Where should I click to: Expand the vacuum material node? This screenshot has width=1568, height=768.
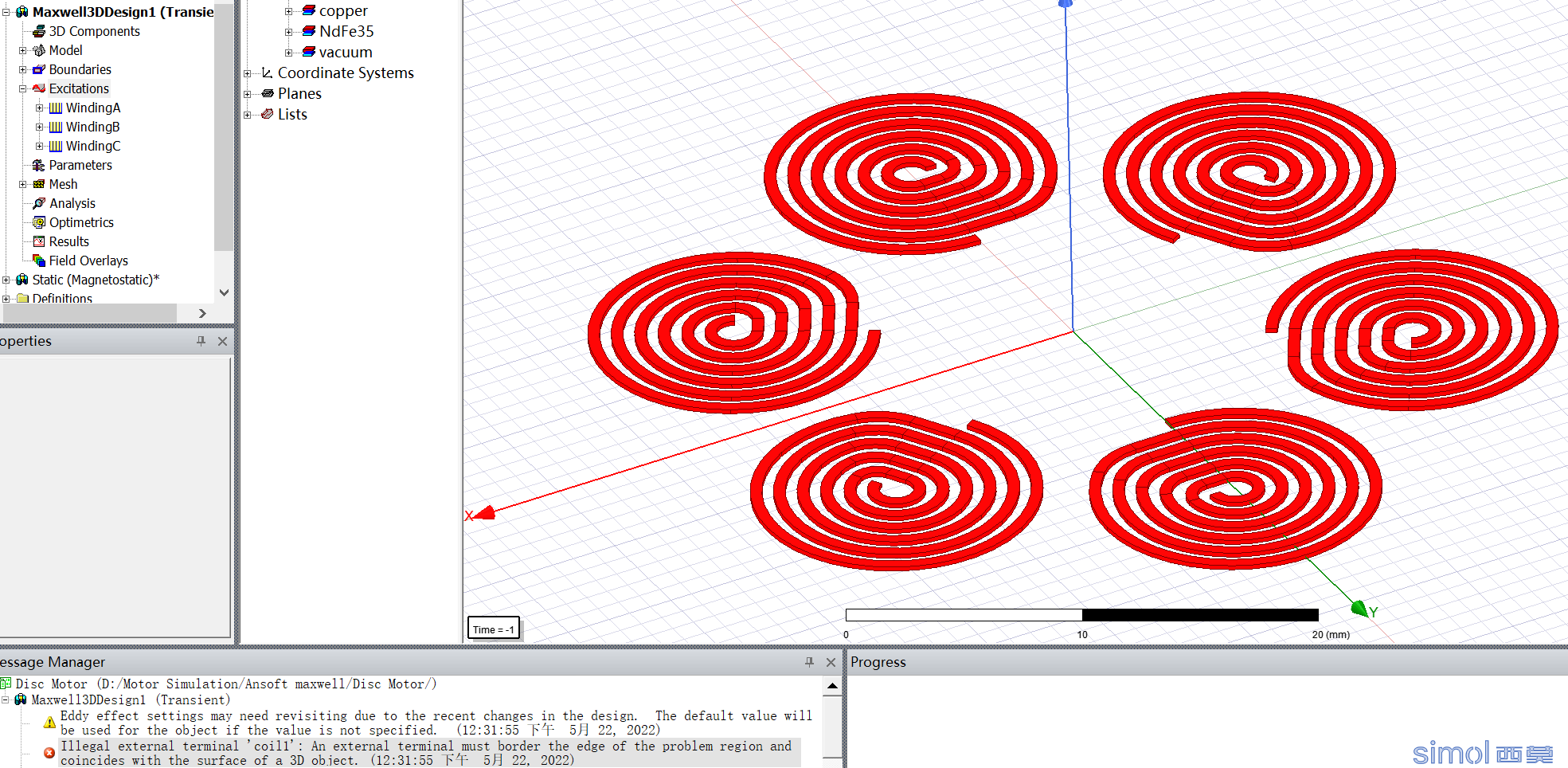288,53
